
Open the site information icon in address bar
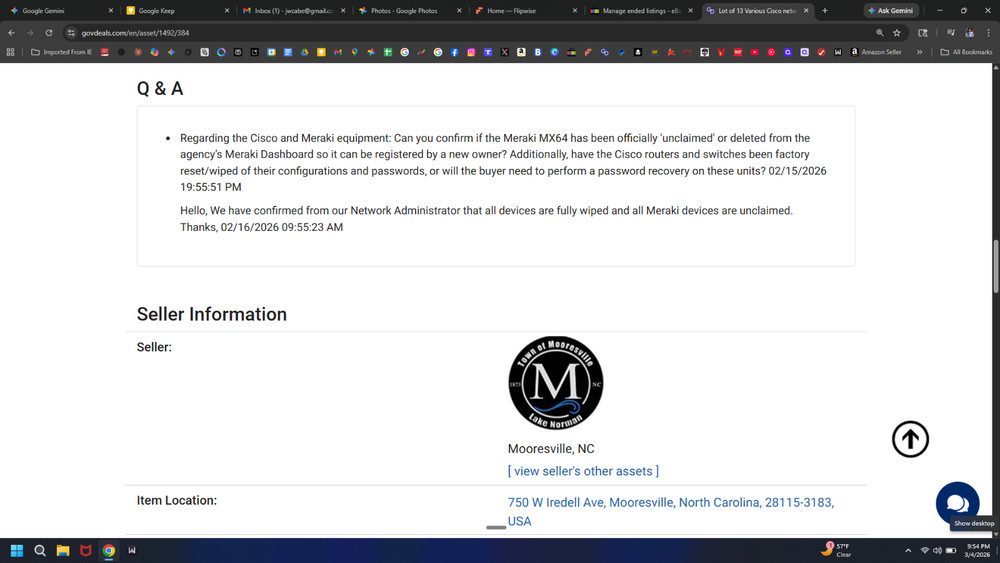click(x=71, y=33)
